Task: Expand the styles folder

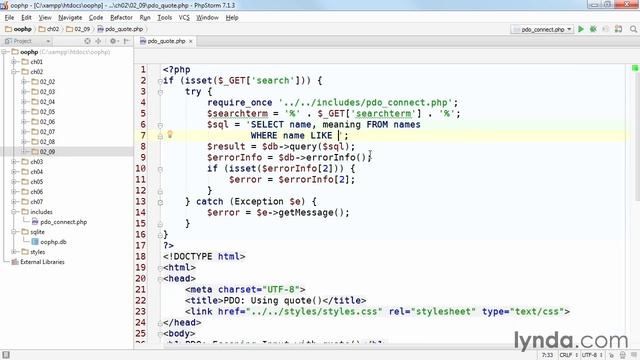Action: coord(14,252)
